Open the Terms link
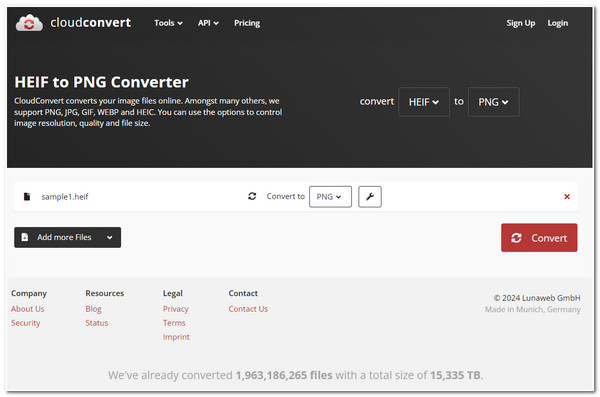600x397 pixels. point(174,323)
